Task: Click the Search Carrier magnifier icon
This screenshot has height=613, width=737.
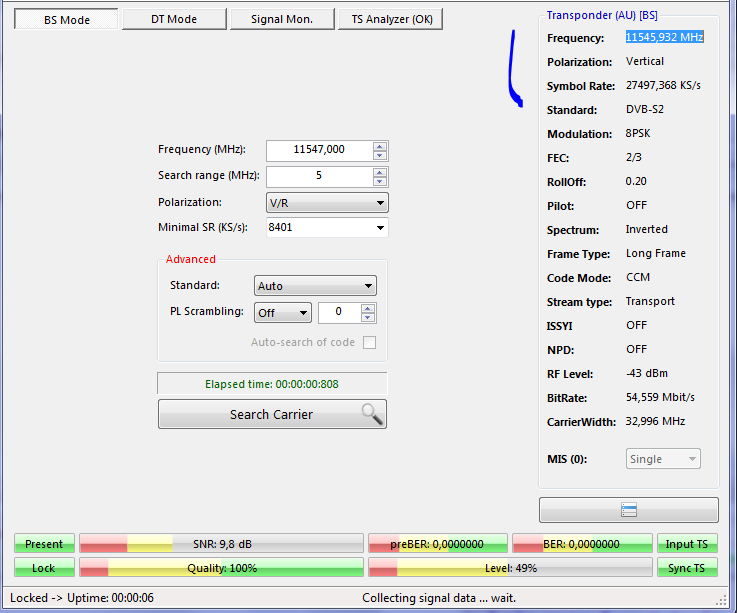Action: pos(371,414)
